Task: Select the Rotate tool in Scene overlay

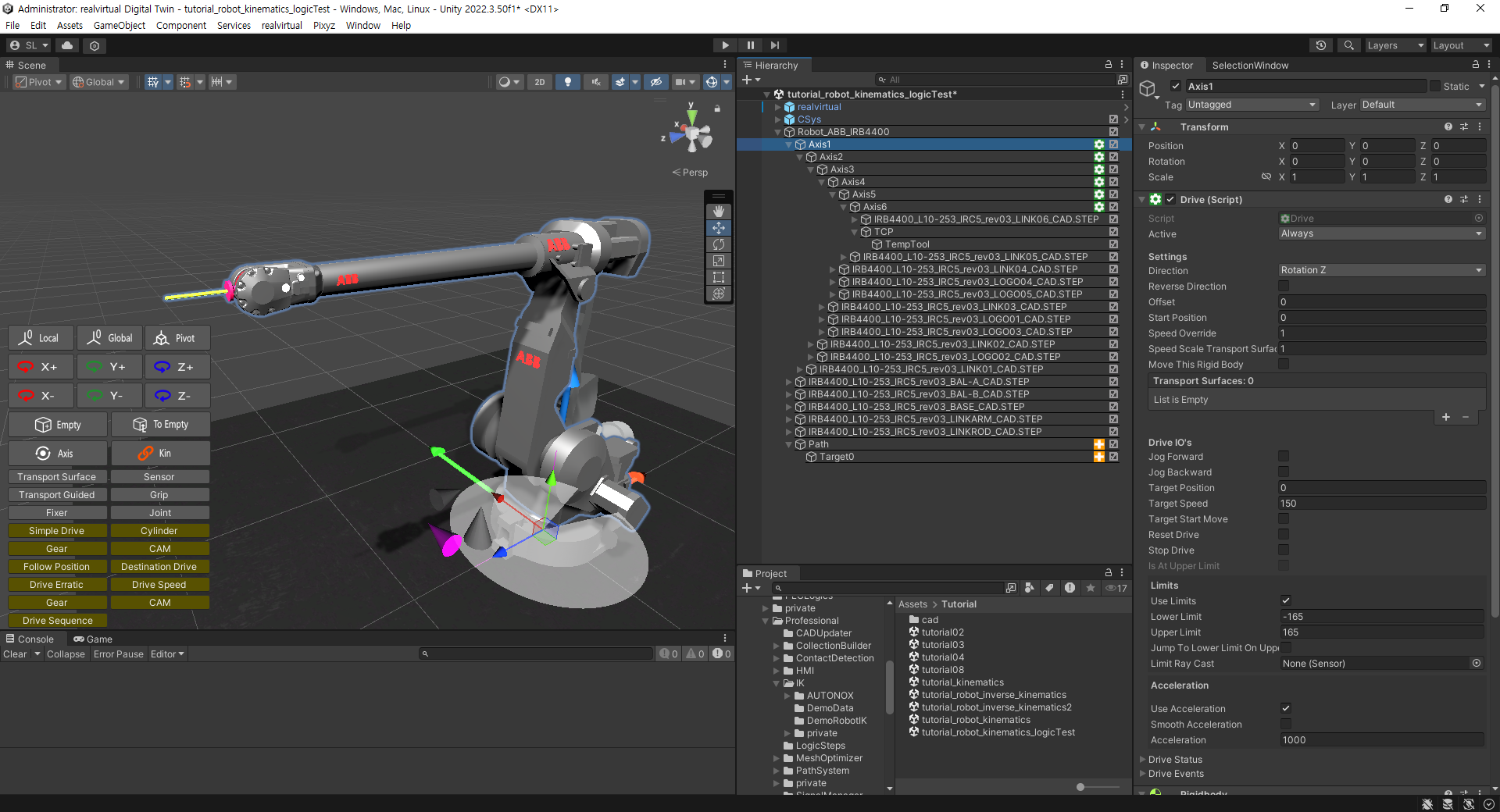Action: tap(719, 244)
